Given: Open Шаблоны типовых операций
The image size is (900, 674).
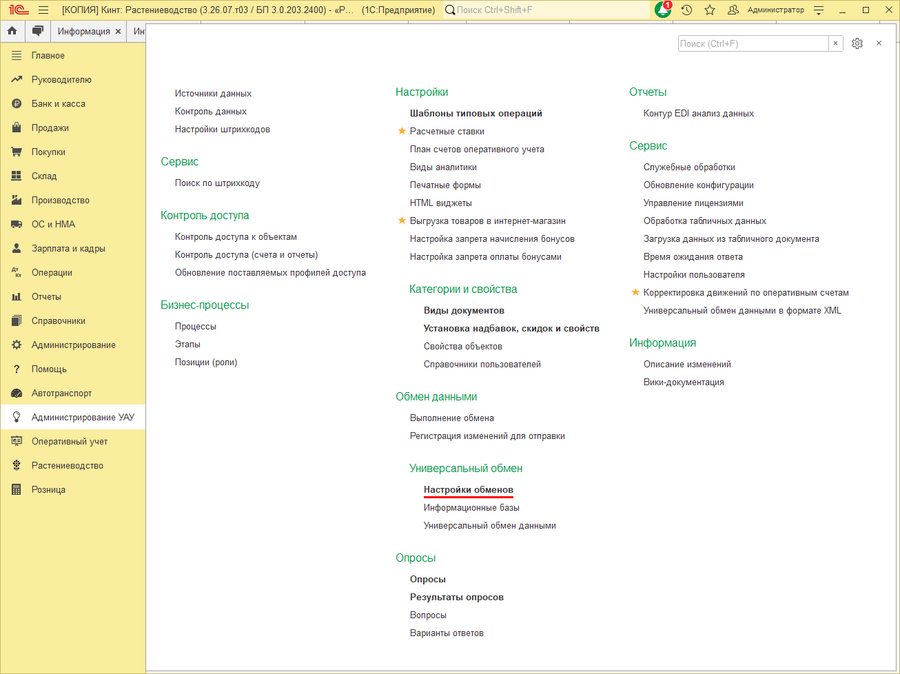Looking at the screenshot, I should coord(476,113).
